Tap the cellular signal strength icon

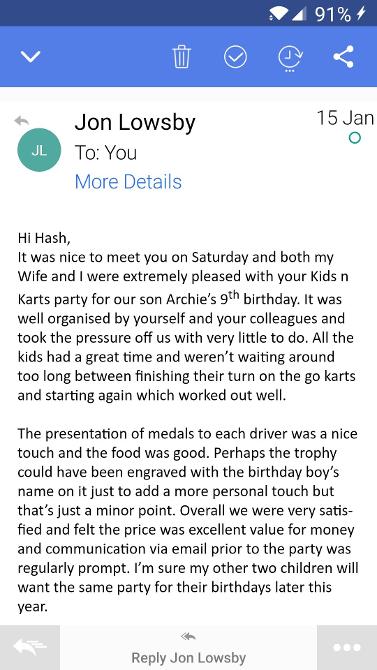[x=300, y=14]
